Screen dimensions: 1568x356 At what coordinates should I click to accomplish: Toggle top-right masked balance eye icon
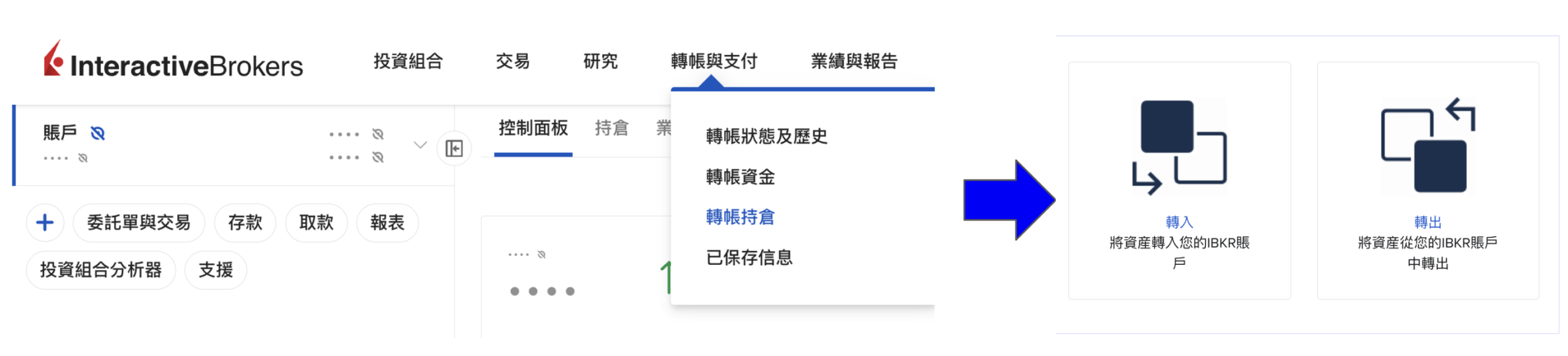click(x=378, y=134)
